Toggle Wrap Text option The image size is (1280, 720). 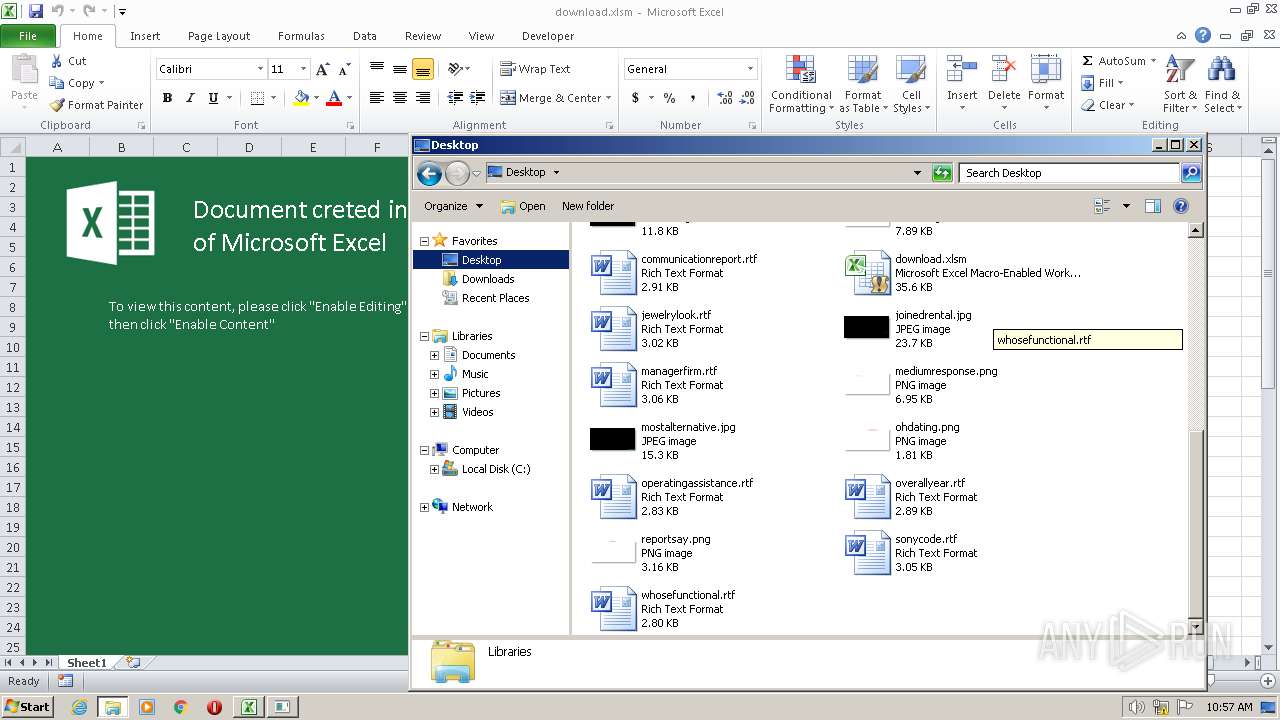tap(535, 69)
